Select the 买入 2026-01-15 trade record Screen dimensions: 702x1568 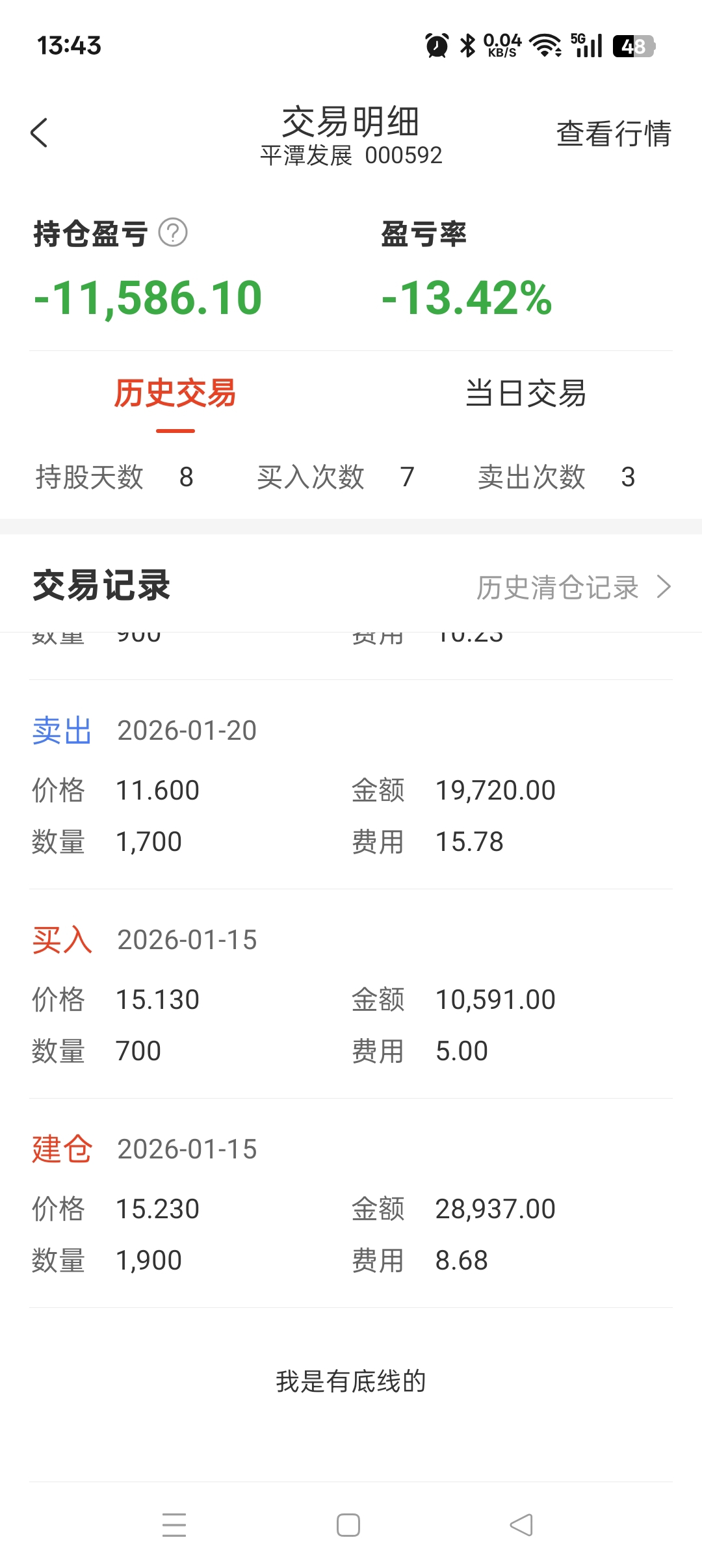coord(351,996)
